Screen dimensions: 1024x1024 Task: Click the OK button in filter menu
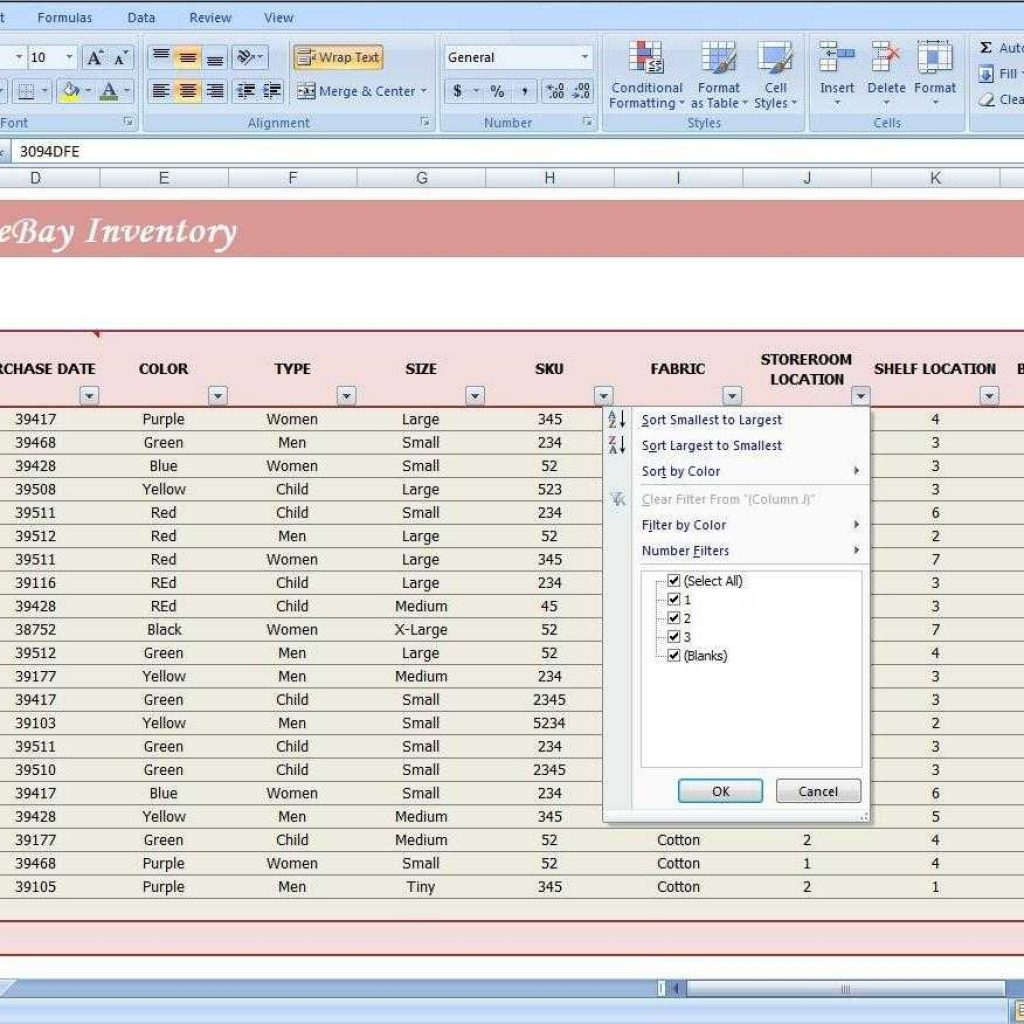(719, 791)
